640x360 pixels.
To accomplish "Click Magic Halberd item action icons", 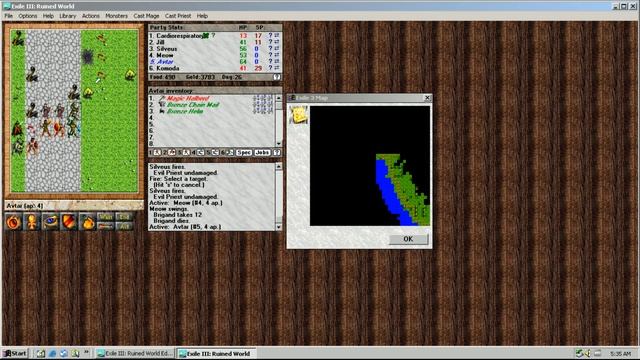I will [x=263, y=98].
